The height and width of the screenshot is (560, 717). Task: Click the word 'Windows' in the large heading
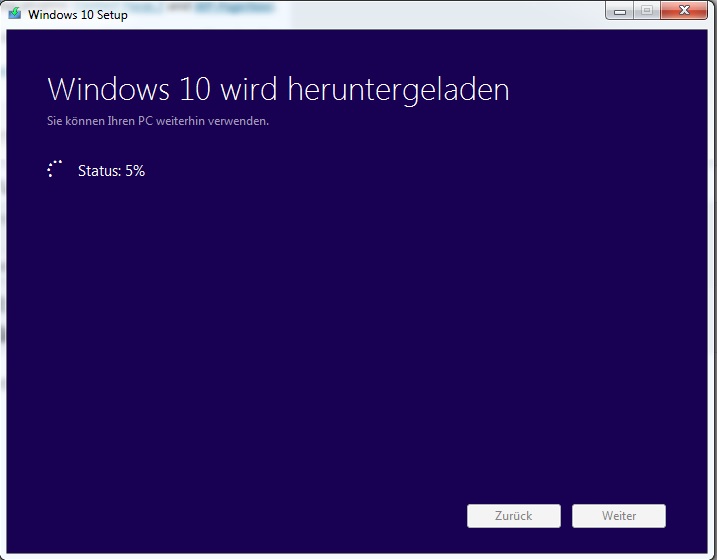(109, 89)
